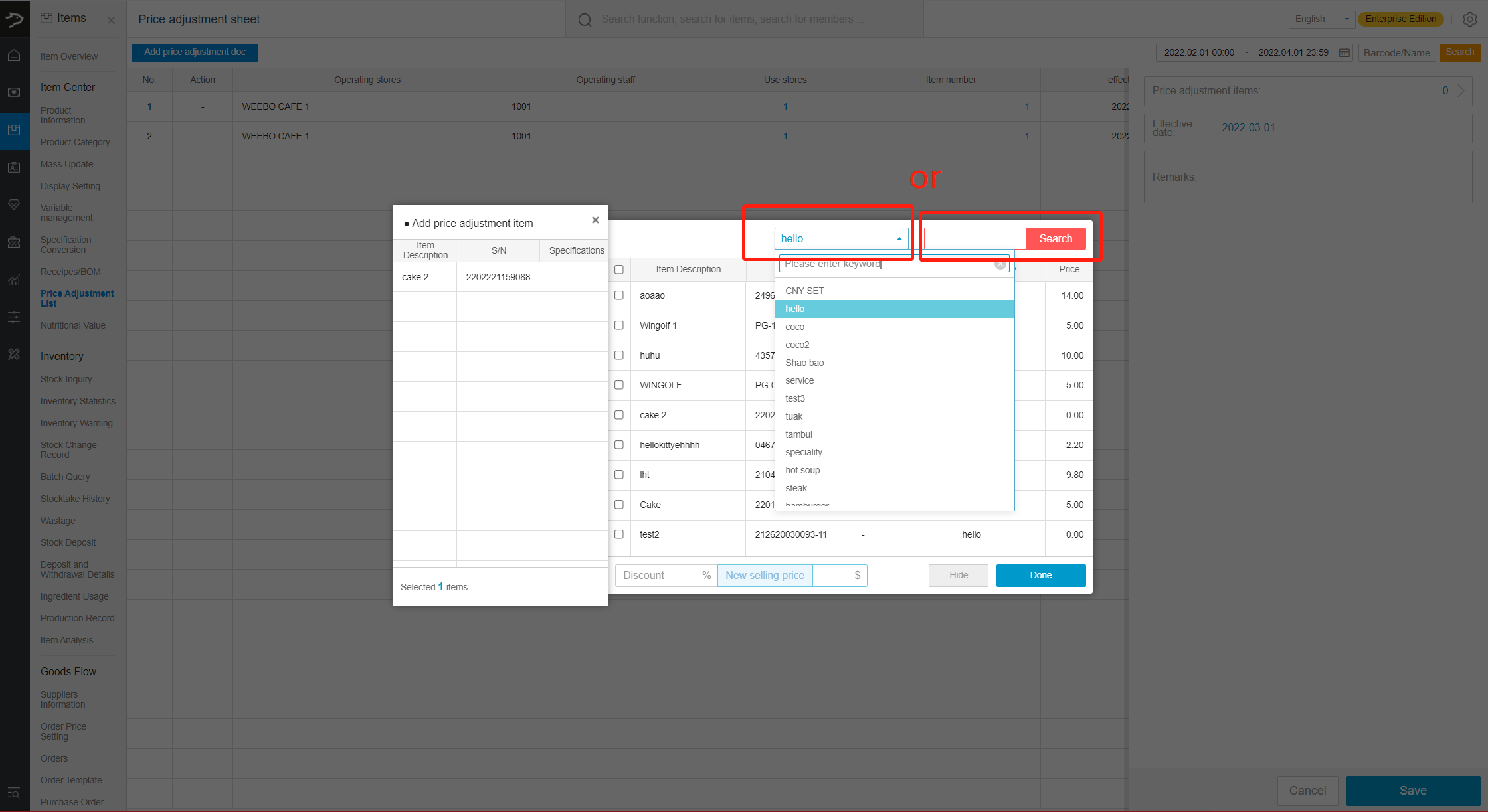
Task: Open the English language dropdown
Action: coord(1322,19)
